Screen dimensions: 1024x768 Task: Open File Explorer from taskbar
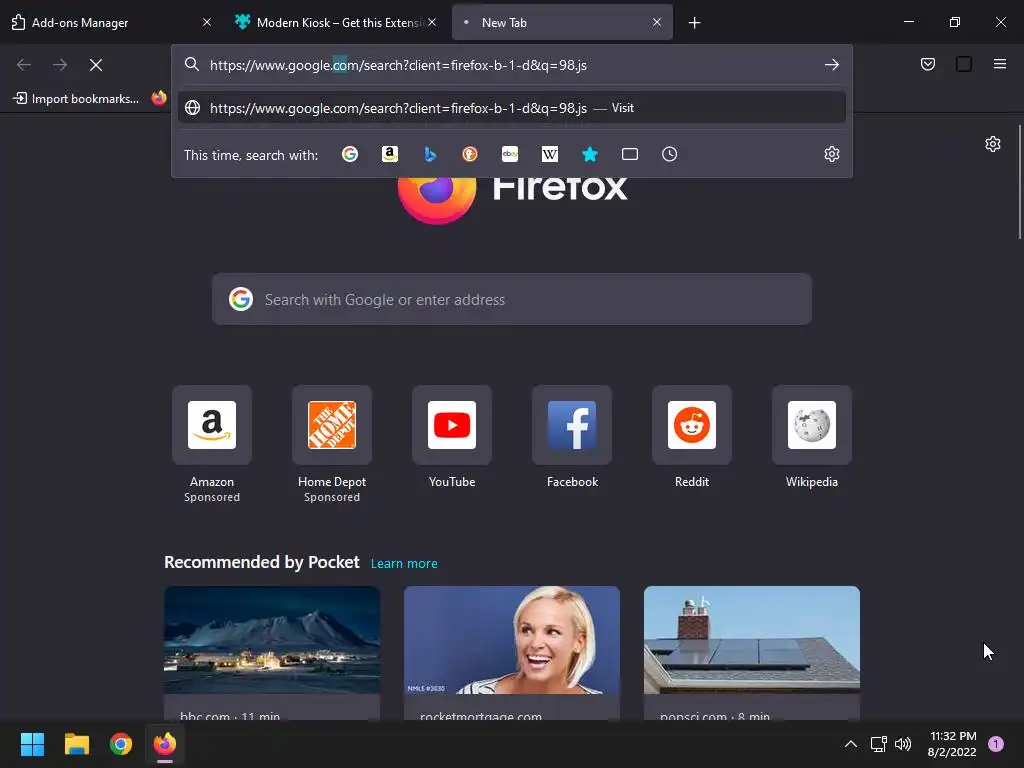pos(76,744)
